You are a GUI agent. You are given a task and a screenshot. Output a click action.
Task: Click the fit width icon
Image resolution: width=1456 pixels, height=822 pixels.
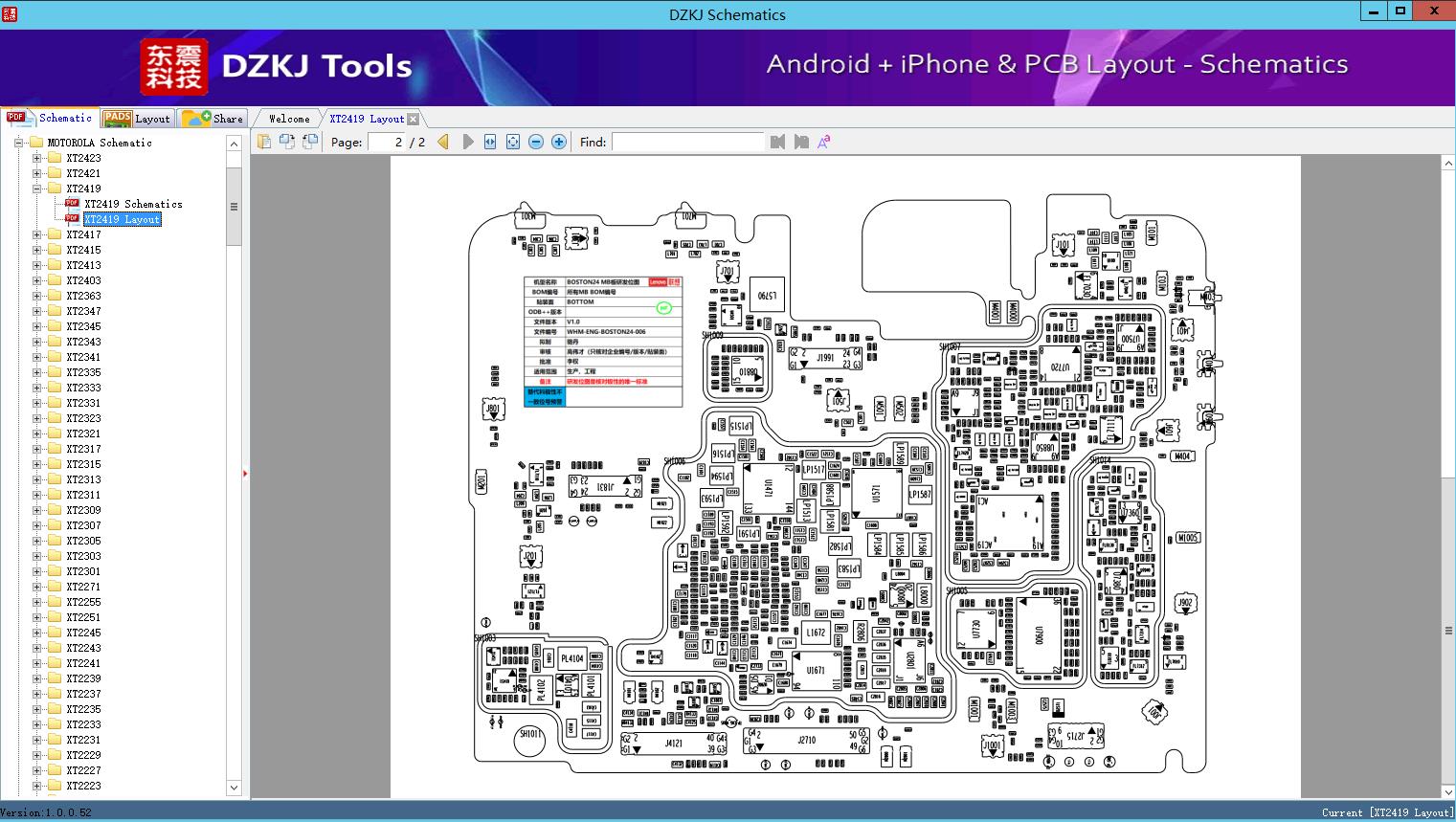point(490,142)
